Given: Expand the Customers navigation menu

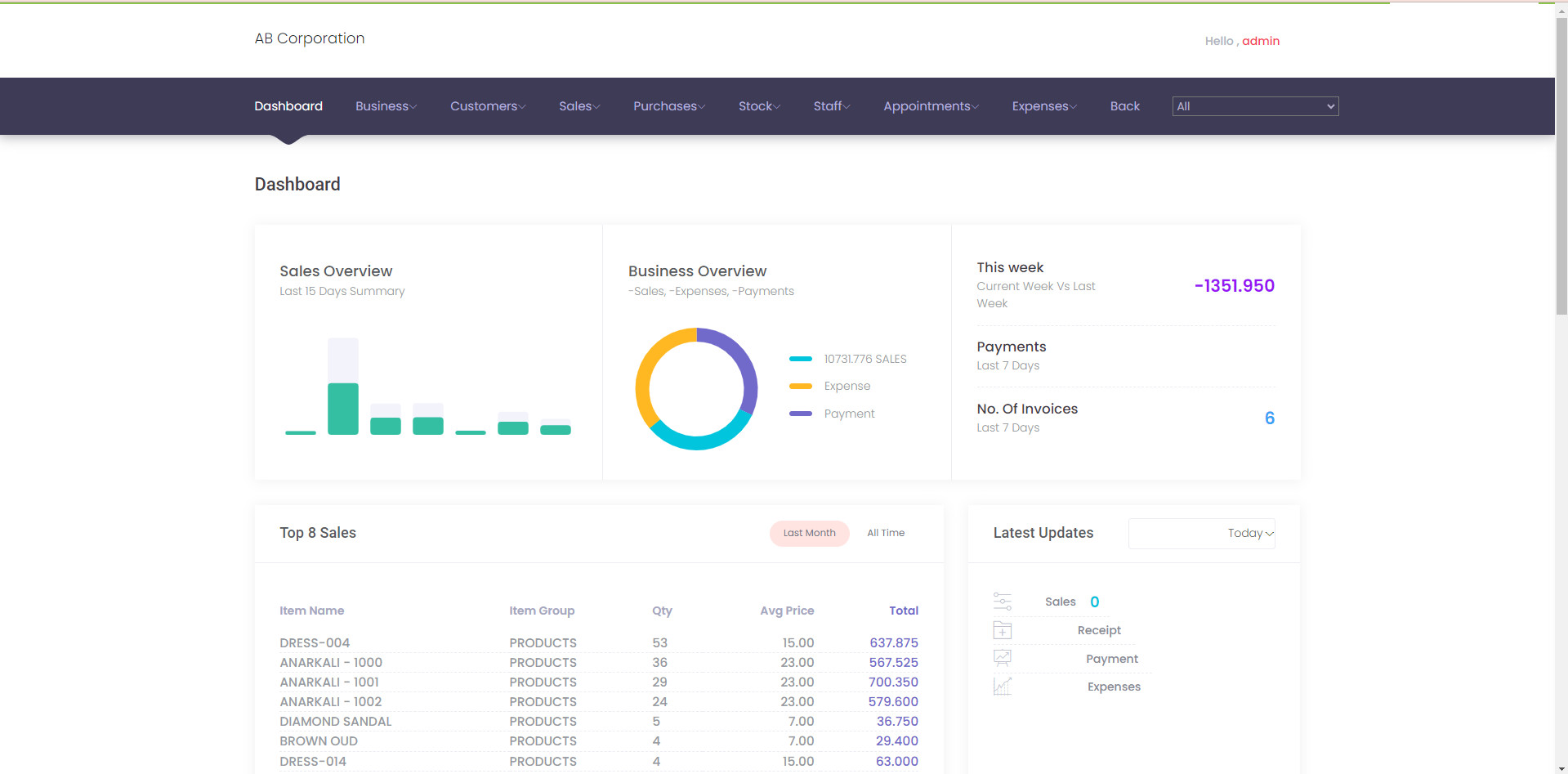Looking at the screenshot, I should click(x=487, y=106).
